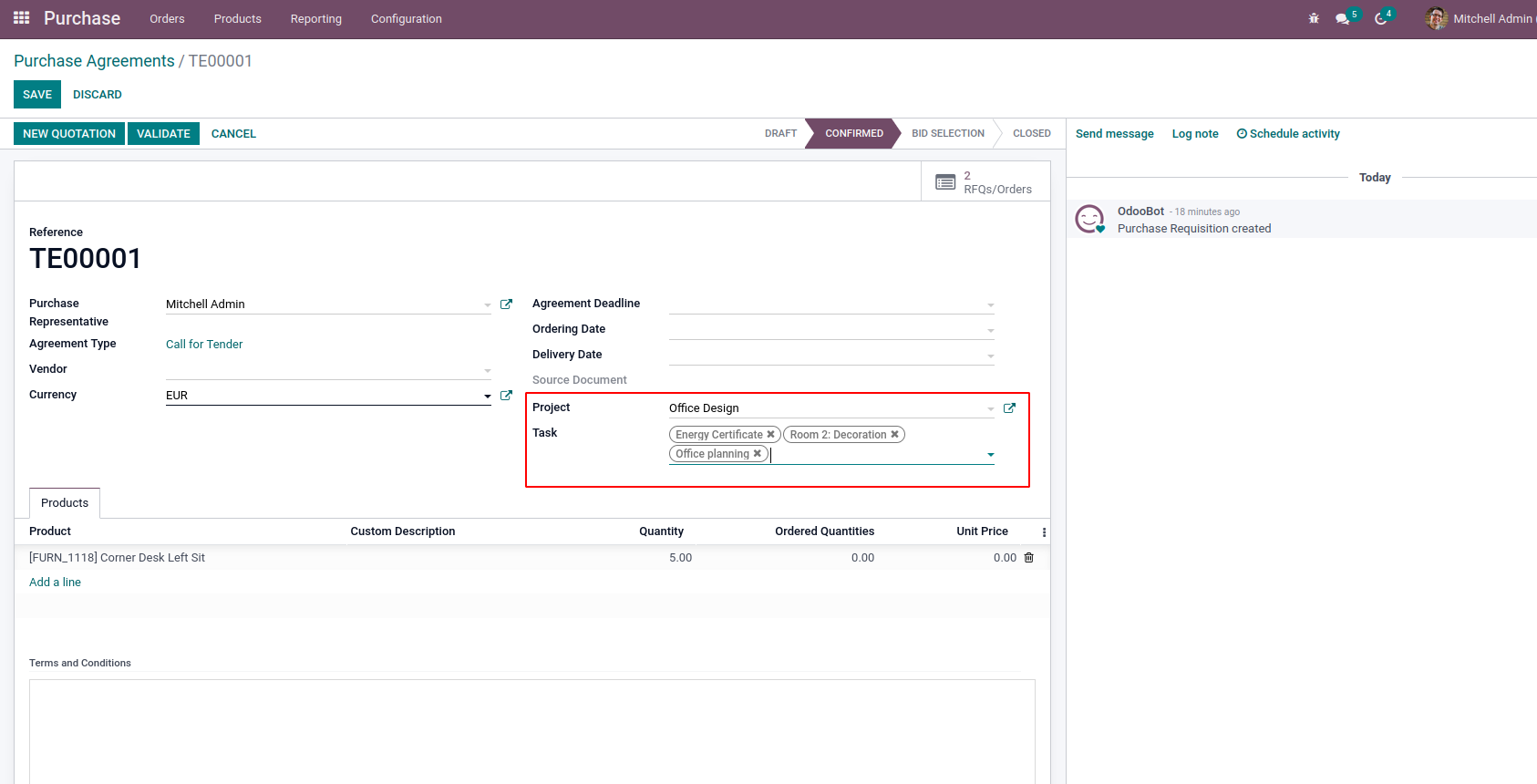The width and height of the screenshot is (1537, 784).
Task: Open the activities clock icon
Action: pyautogui.click(x=1381, y=18)
